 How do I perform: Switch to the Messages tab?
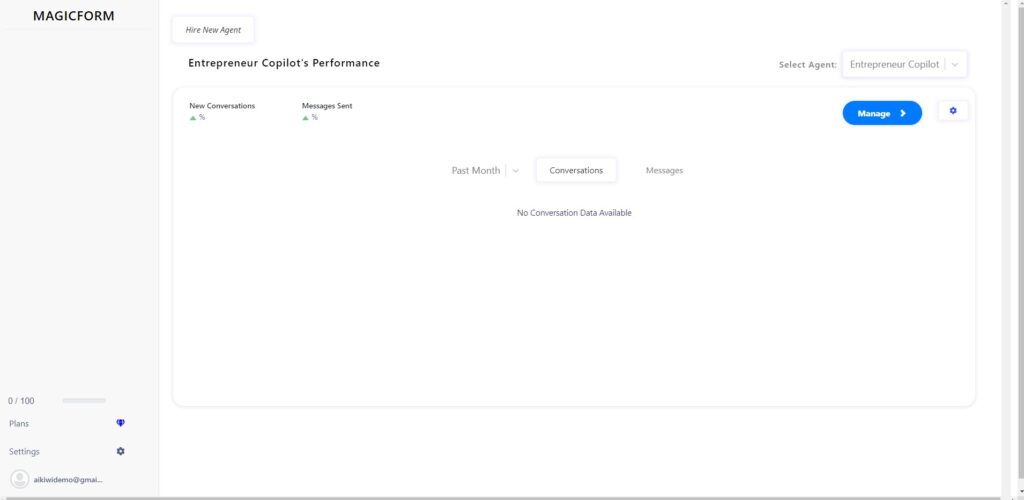pos(664,170)
